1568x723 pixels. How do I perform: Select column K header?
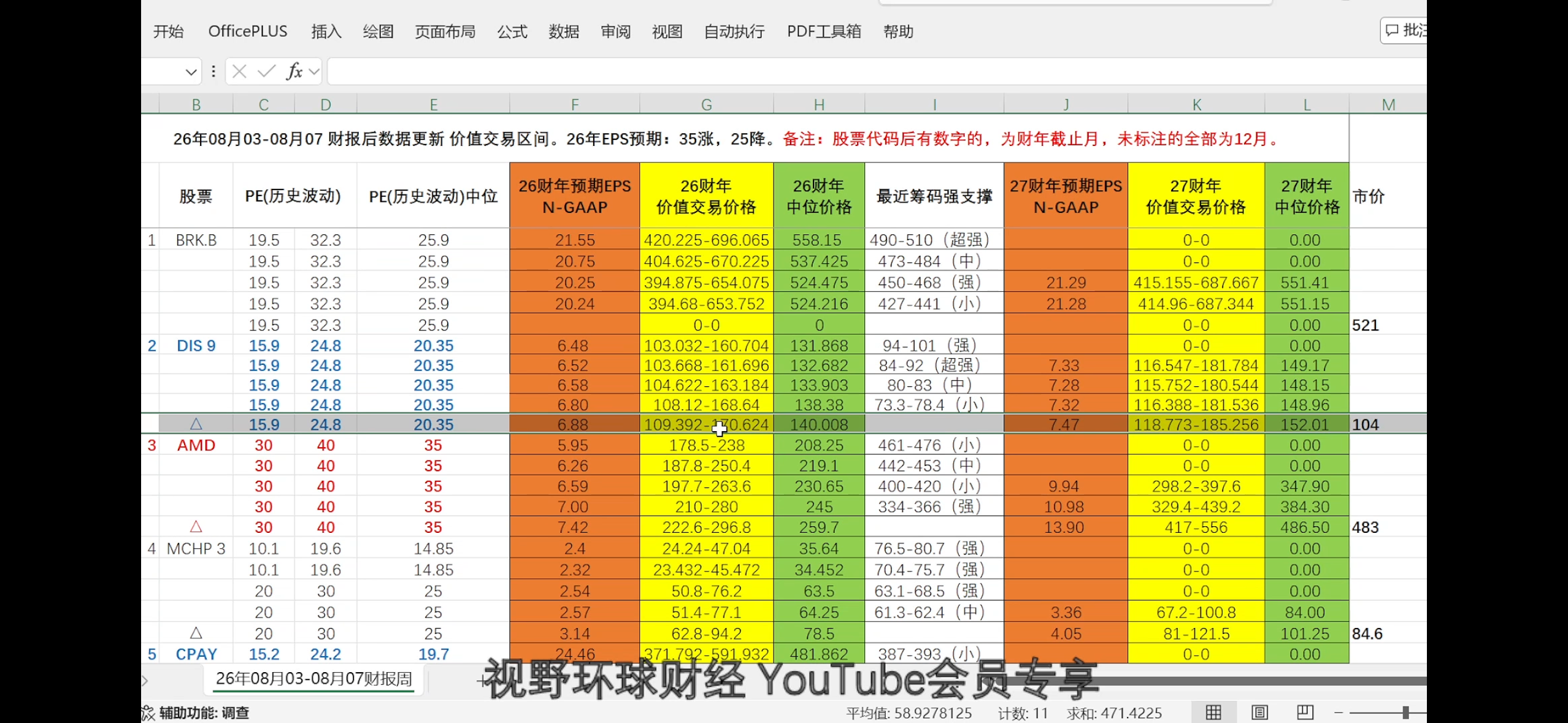[1196, 105]
